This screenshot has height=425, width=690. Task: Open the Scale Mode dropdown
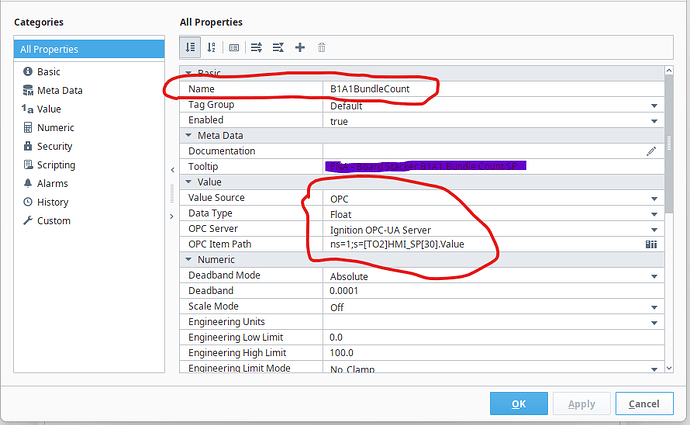654,307
